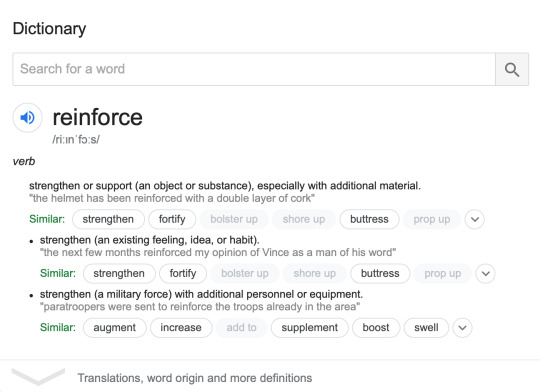
Task: Choose 'bolster up' in the first similar row
Action: coord(234,219)
